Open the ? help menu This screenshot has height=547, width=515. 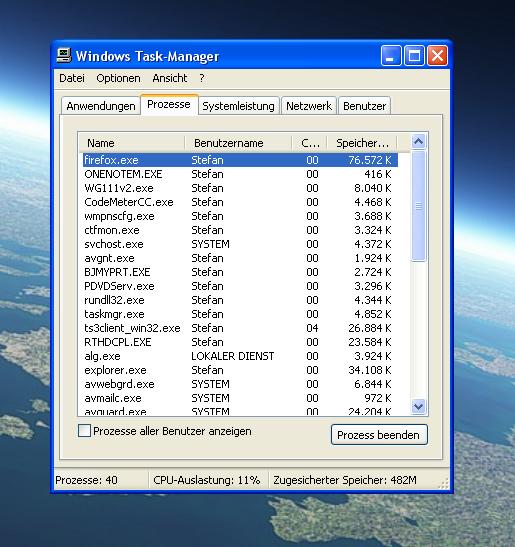[202, 78]
